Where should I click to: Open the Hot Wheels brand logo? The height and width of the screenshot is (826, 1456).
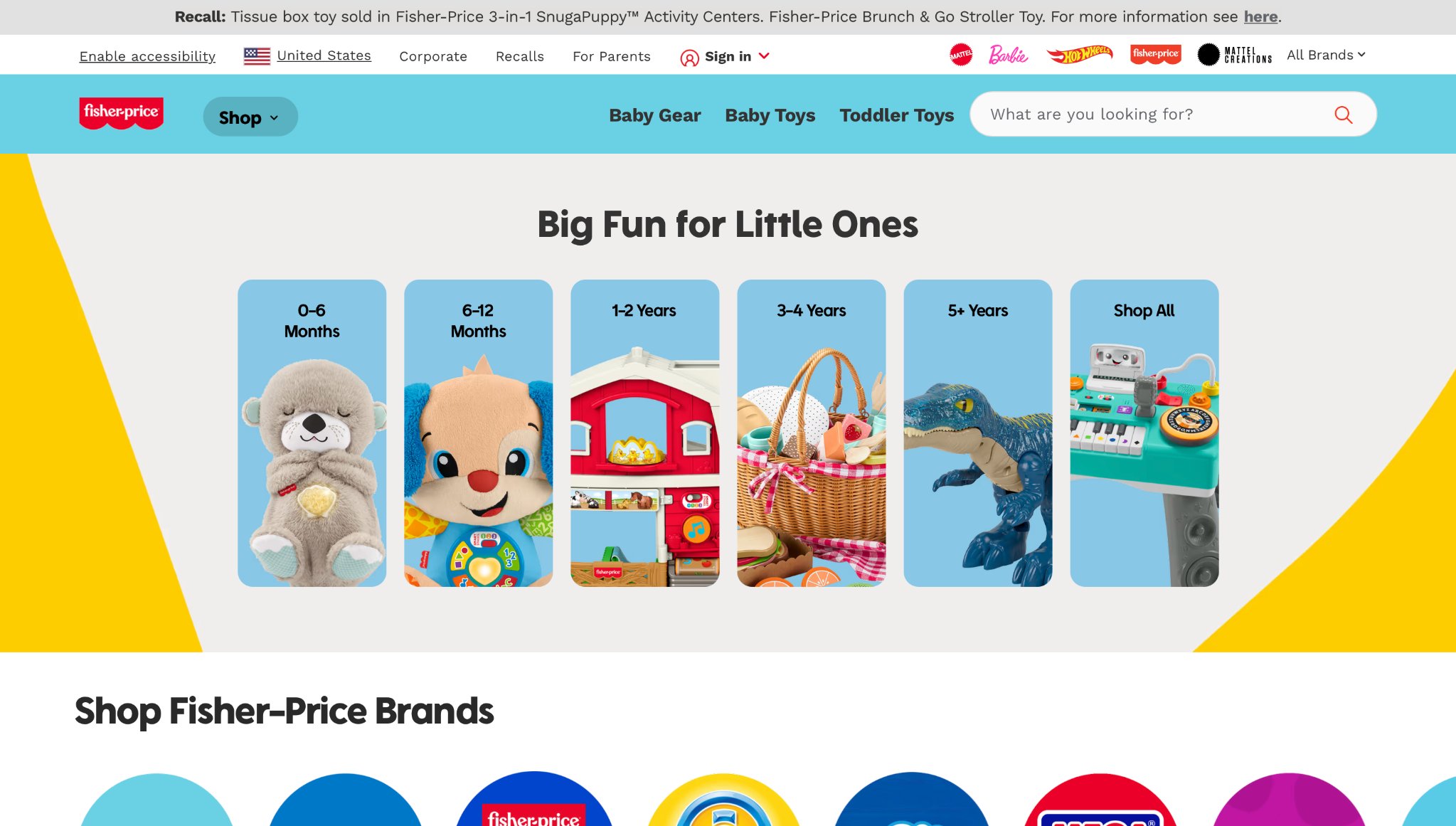pos(1080,55)
